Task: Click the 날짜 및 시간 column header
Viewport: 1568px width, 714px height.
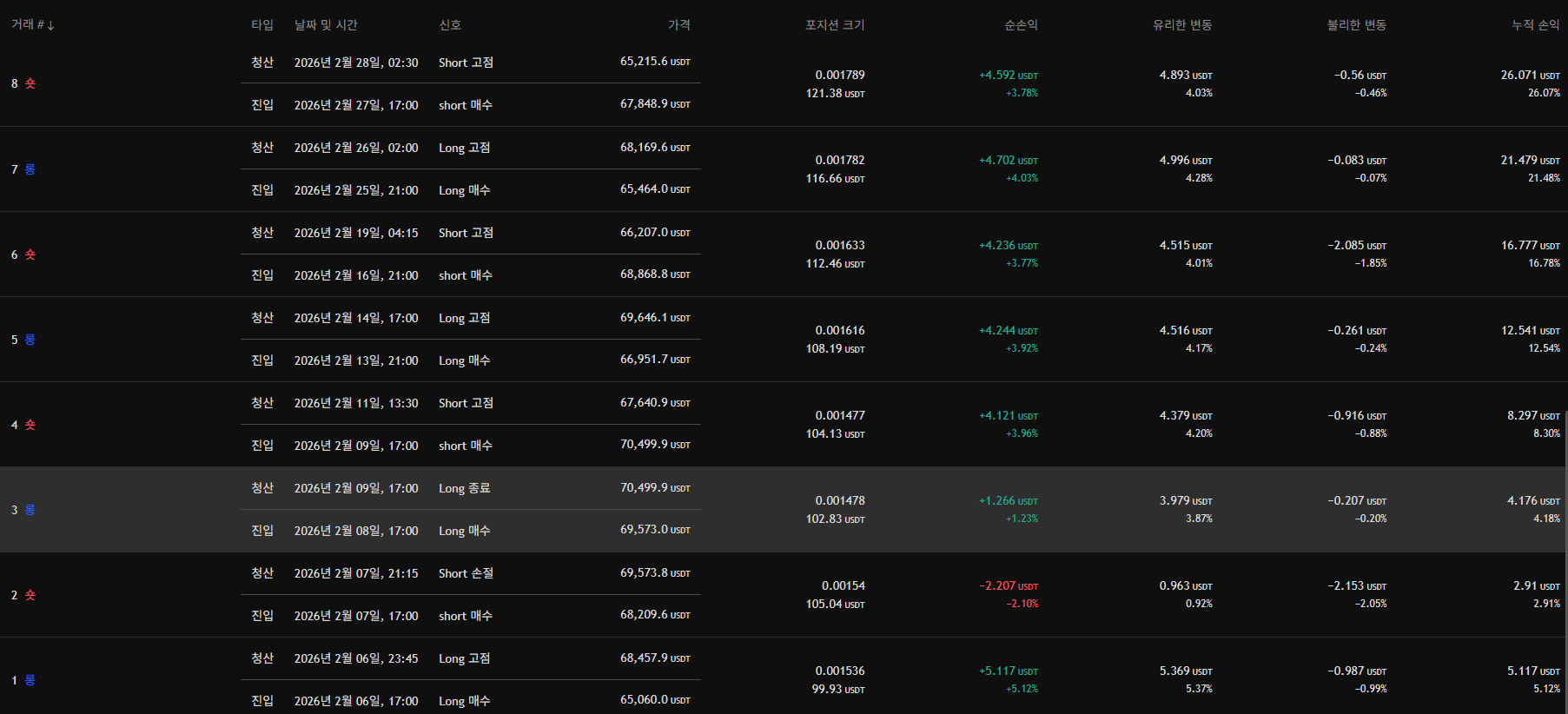Action: (x=326, y=25)
